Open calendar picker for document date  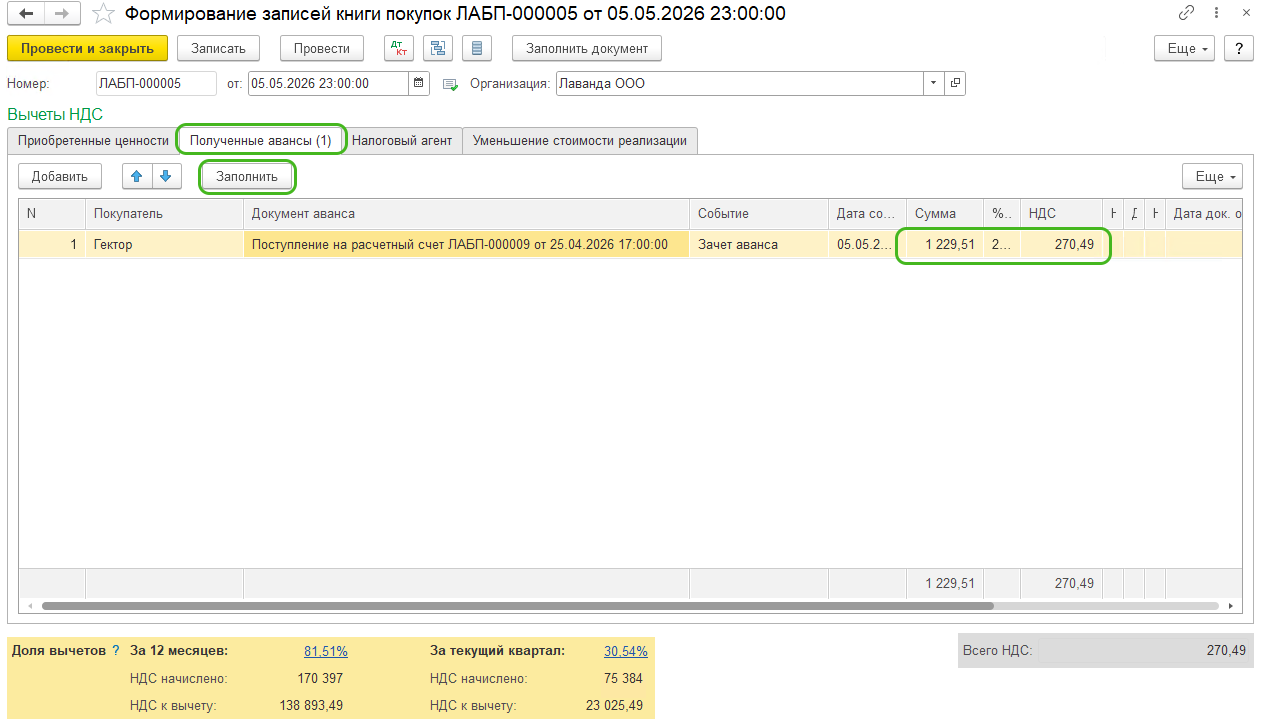(419, 84)
